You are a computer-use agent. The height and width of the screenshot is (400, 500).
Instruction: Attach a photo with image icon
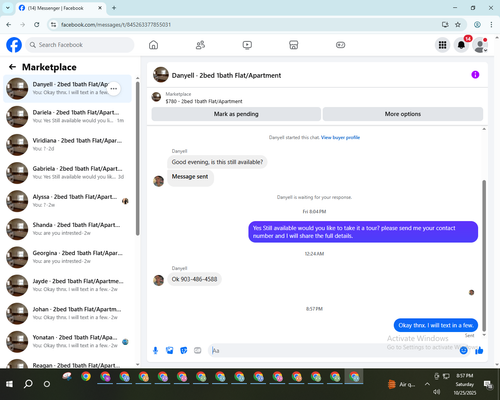click(170, 350)
